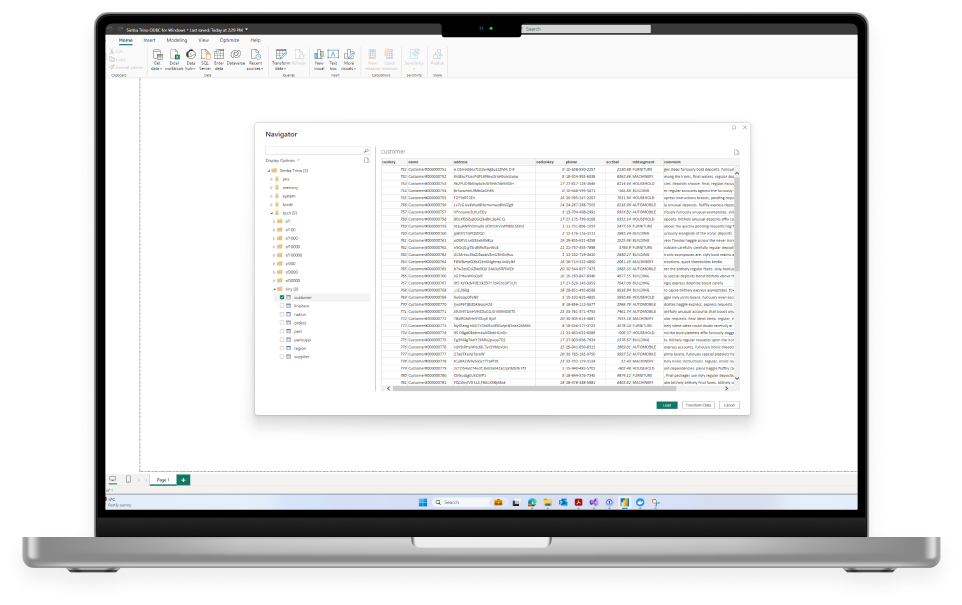The width and height of the screenshot is (962, 605).
Task: Switch to the Modeling ribbon tab
Action: pos(176,40)
